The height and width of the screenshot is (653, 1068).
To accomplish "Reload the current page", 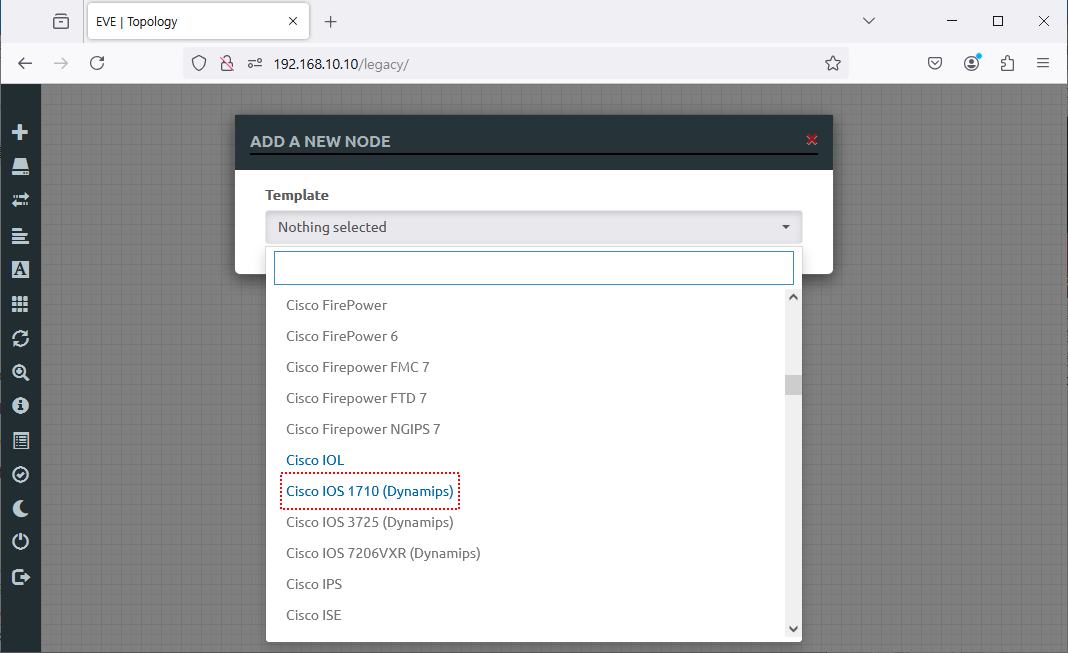I will (x=97, y=63).
